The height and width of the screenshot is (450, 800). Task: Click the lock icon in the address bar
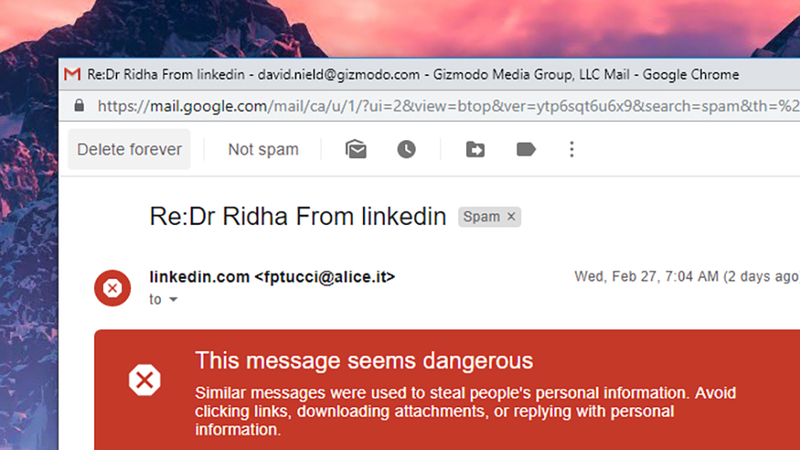coord(79,106)
